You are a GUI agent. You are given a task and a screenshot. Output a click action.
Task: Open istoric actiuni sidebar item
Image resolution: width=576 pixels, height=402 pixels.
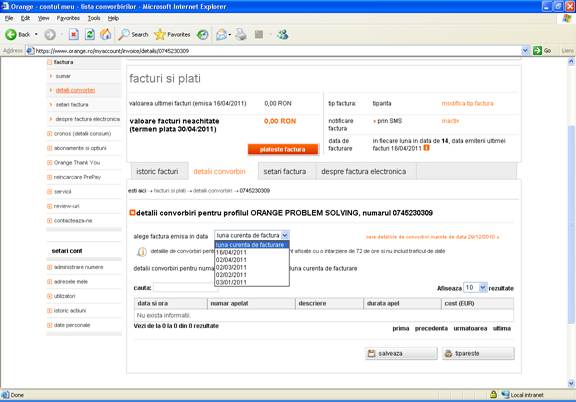click(x=70, y=311)
